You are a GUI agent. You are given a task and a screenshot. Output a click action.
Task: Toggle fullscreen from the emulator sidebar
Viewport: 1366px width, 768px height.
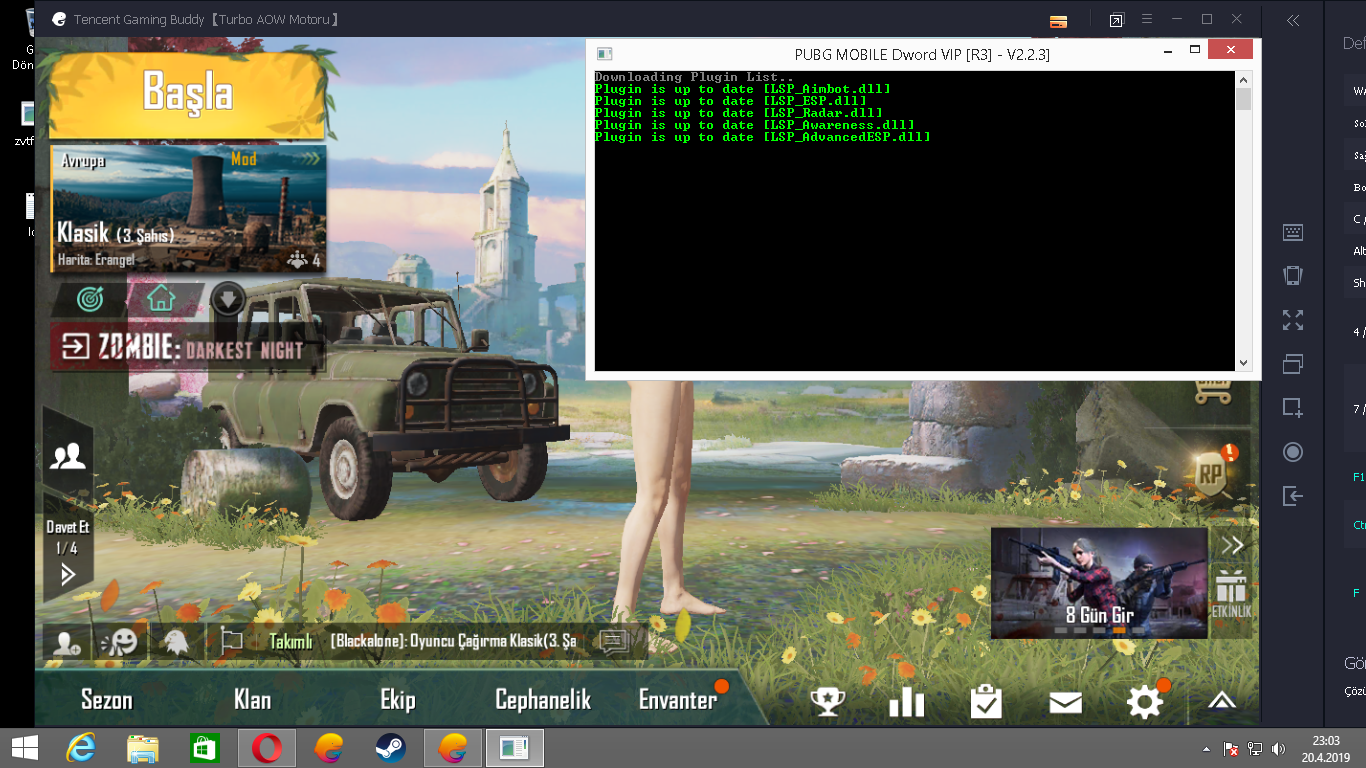click(x=1293, y=320)
